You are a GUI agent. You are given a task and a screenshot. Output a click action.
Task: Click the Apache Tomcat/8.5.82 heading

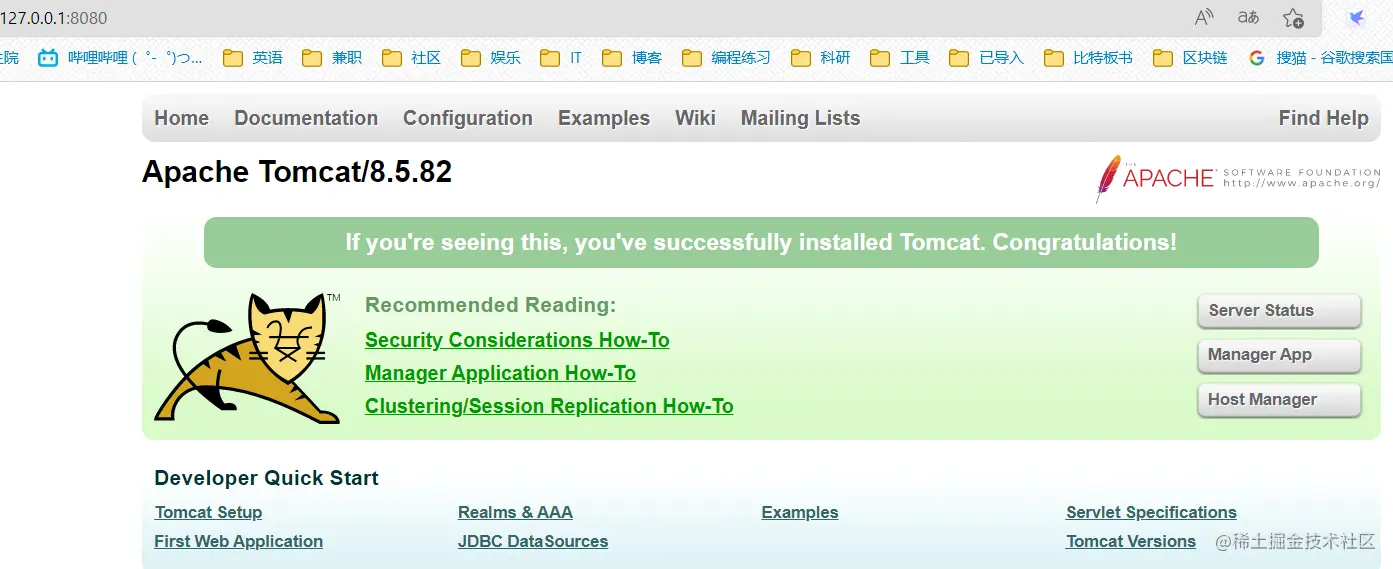pyautogui.click(x=297, y=172)
